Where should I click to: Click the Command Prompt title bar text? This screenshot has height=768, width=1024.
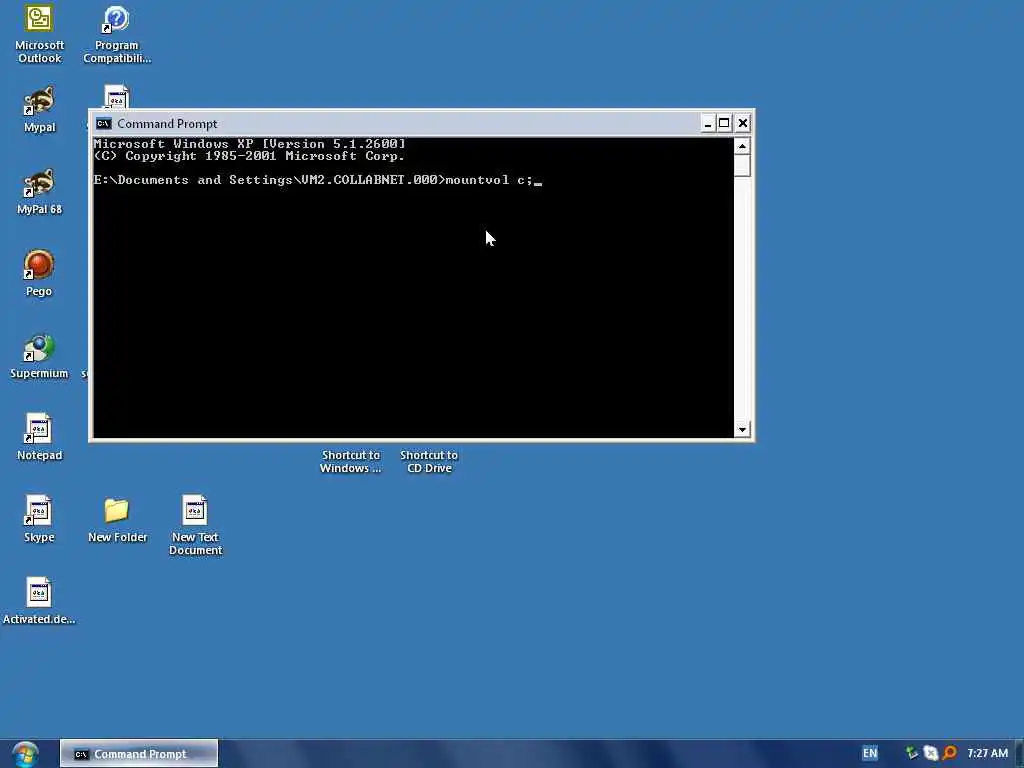pyautogui.click(x=167, y=123)
